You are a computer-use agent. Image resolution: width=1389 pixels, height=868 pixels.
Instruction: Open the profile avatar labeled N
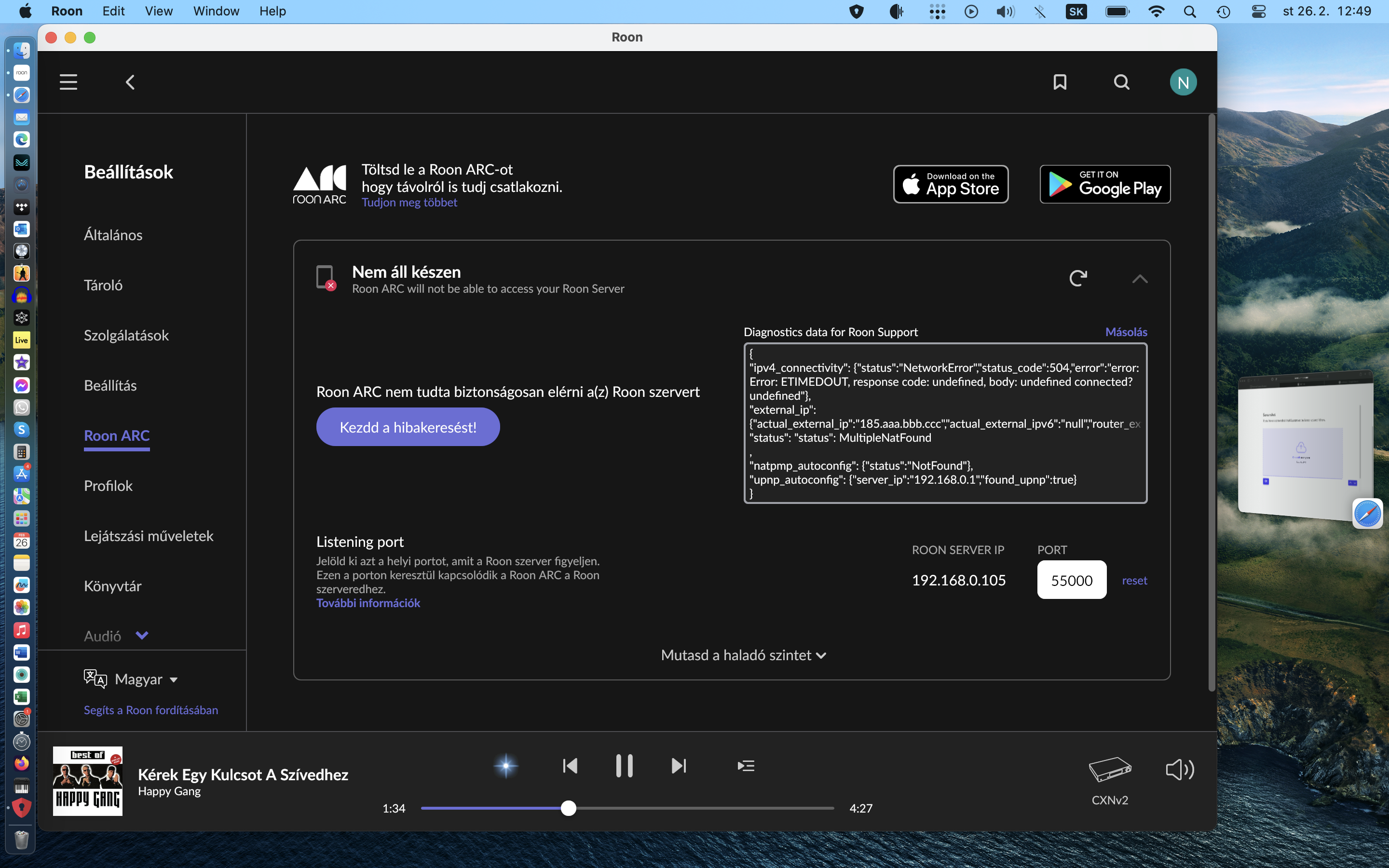point(1183,82)
